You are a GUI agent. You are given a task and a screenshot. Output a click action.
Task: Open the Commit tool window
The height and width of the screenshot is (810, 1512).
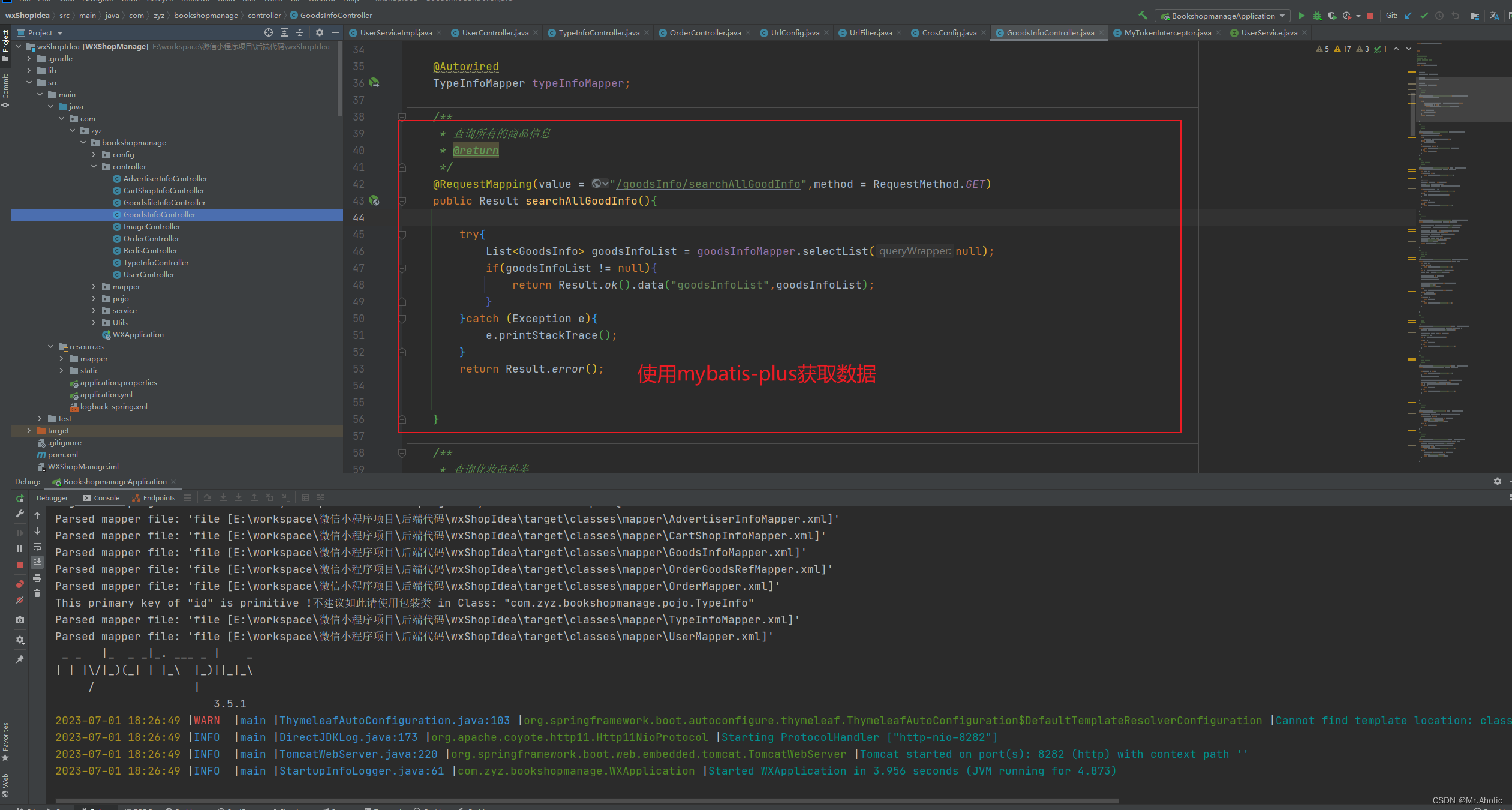pos(5,91)
